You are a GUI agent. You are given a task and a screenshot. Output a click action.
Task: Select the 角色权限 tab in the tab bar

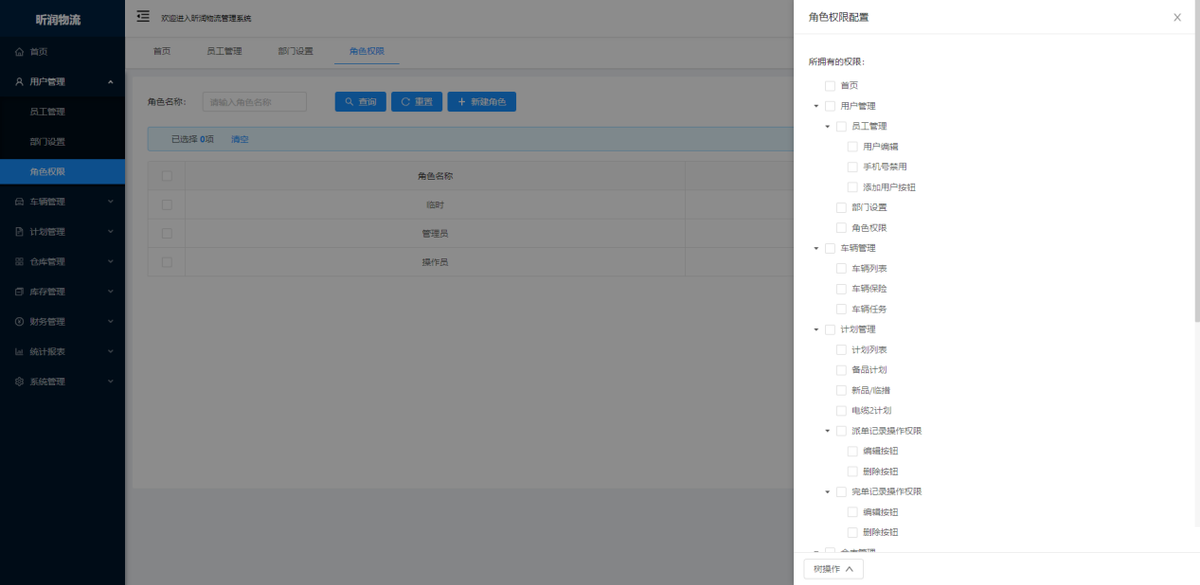coord(367,51)
